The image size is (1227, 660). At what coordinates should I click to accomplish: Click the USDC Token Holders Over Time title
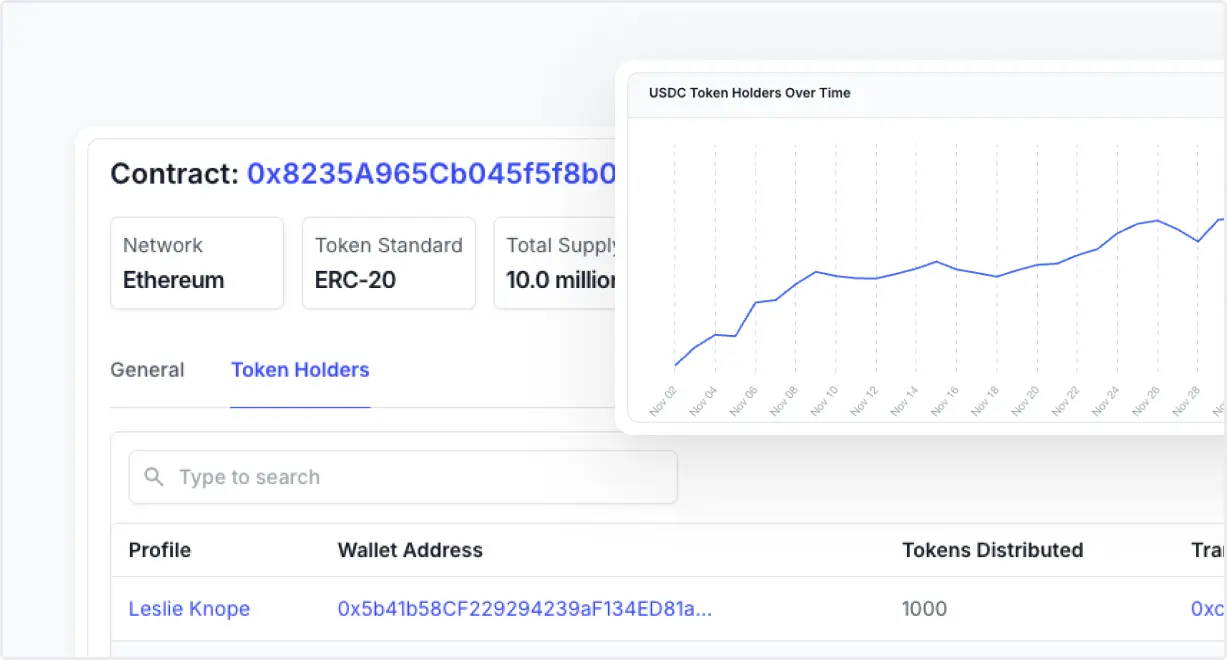750,93
